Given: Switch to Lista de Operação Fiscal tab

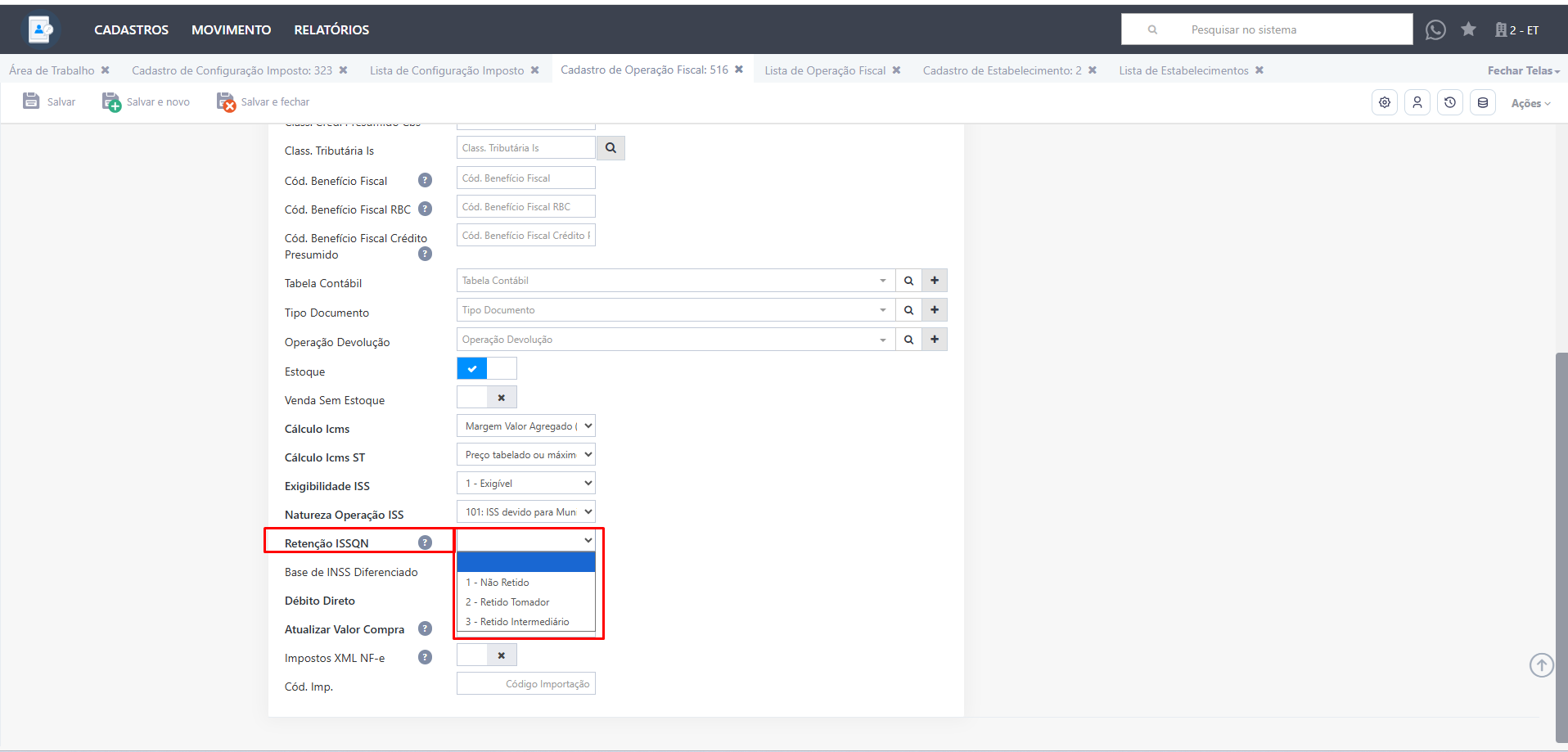Looking at the screenshot, I should (824, 70).
